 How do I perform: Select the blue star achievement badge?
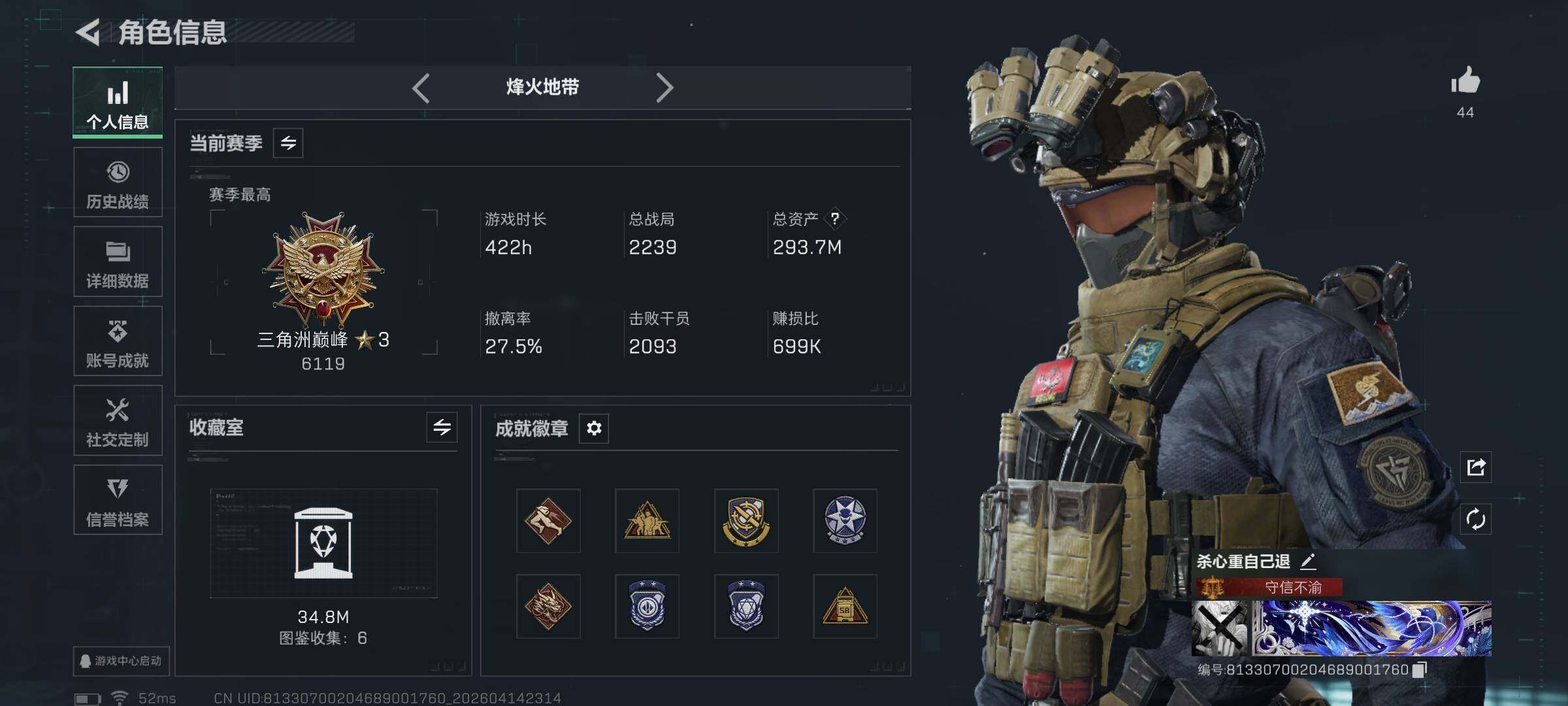click(x=845, y=520)
